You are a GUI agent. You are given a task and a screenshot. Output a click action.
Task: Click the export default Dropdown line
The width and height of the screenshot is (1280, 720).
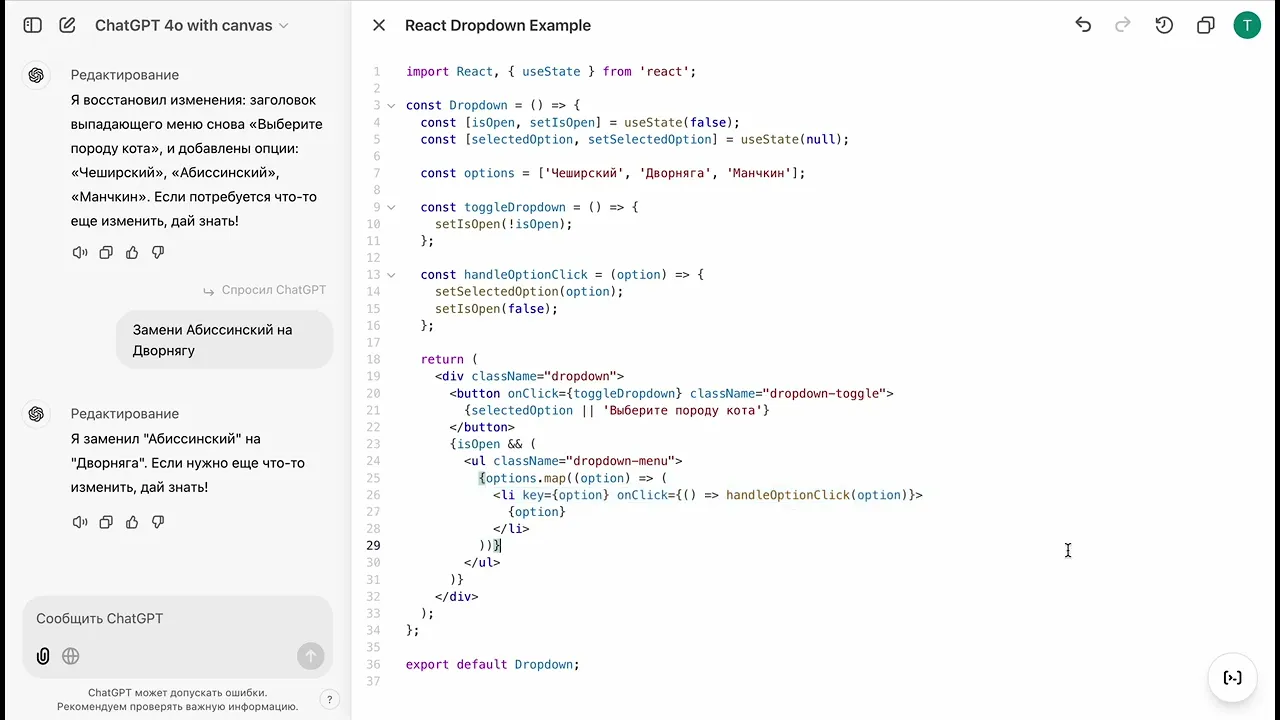[x=493, y=664]
